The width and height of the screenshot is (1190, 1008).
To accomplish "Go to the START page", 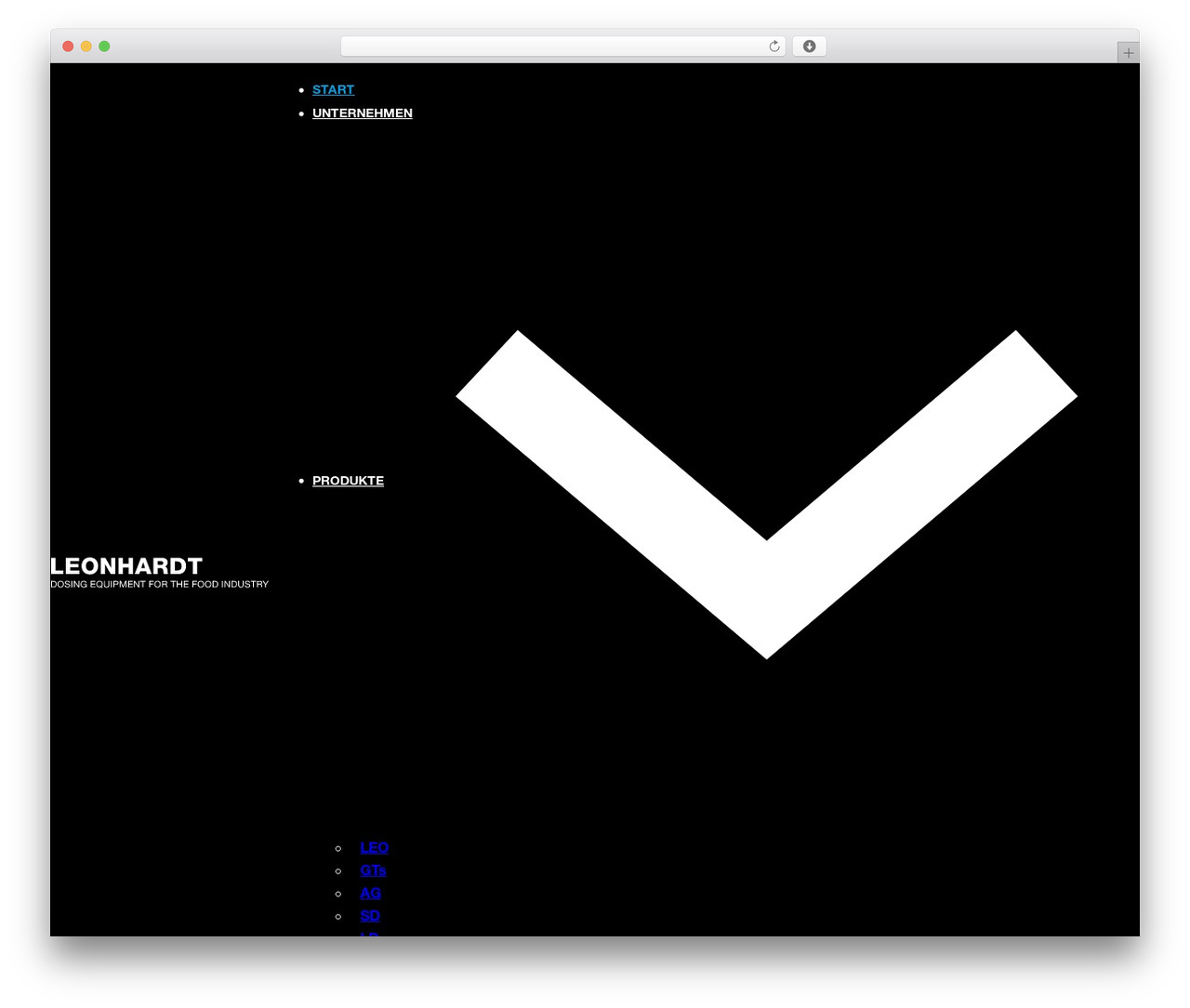I will pyautogui.click(x=333, y=89).
